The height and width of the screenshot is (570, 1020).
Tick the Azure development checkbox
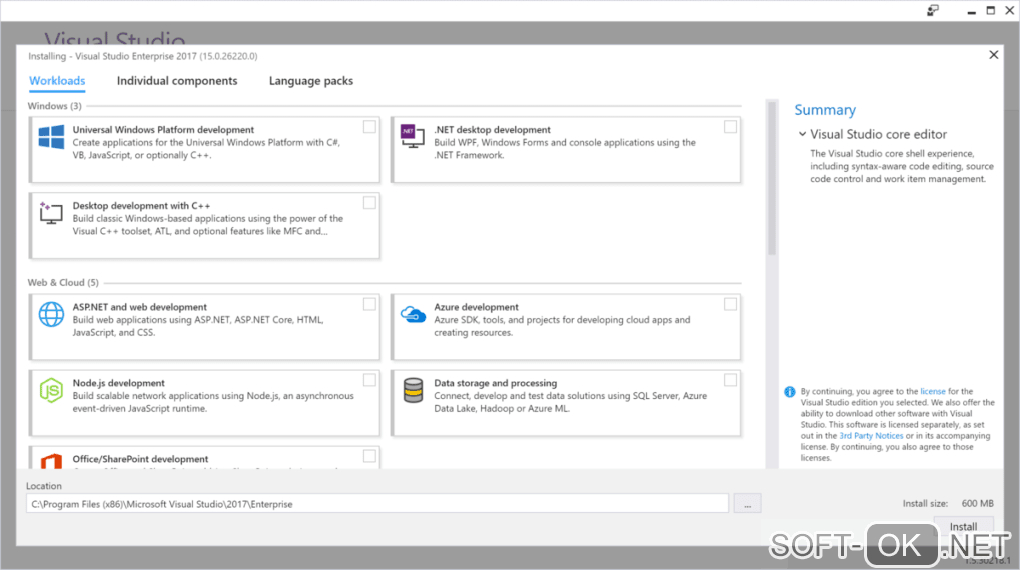(x=730, y=304)
